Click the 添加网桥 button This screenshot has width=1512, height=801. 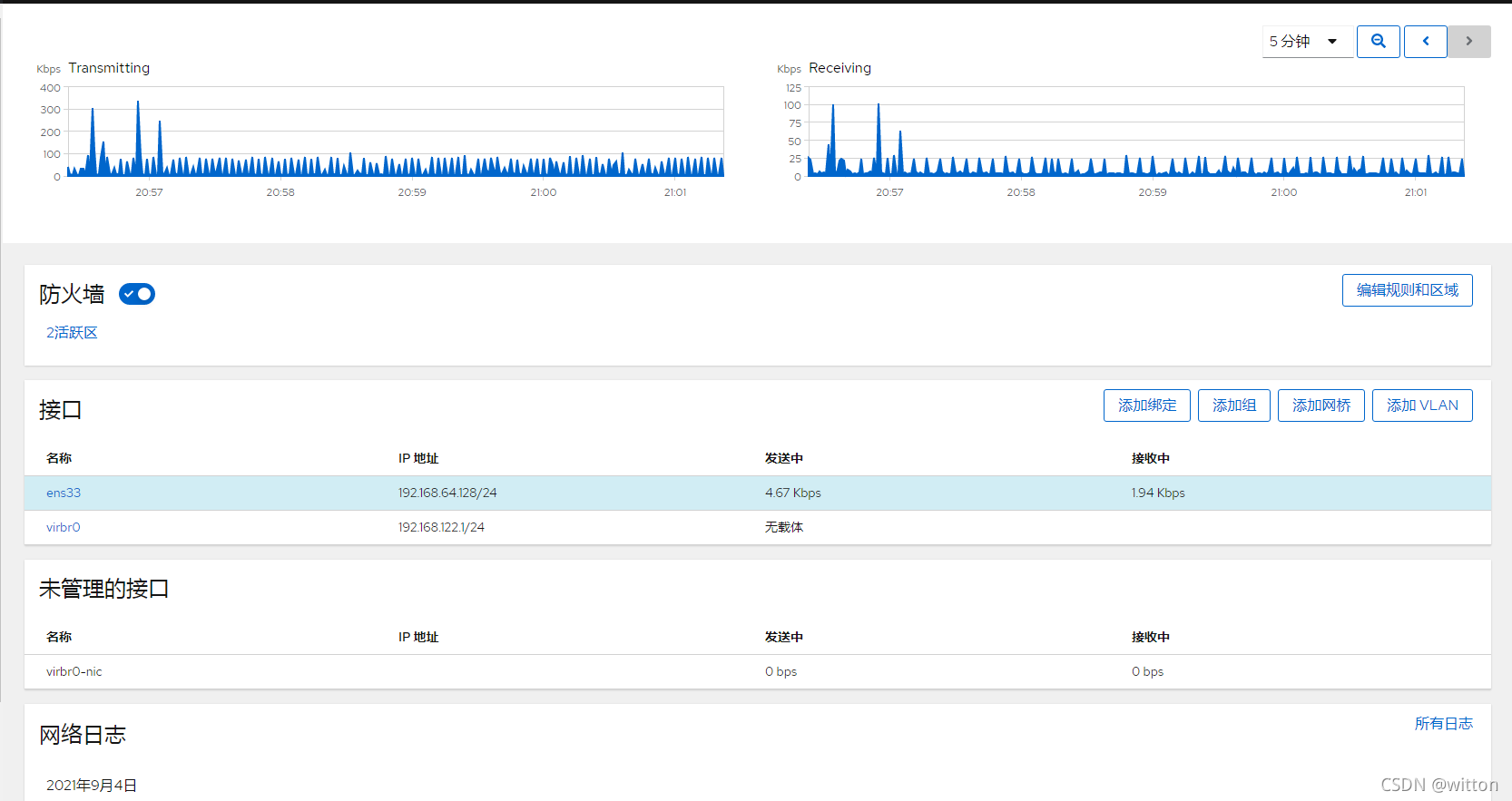[1321, 405]
